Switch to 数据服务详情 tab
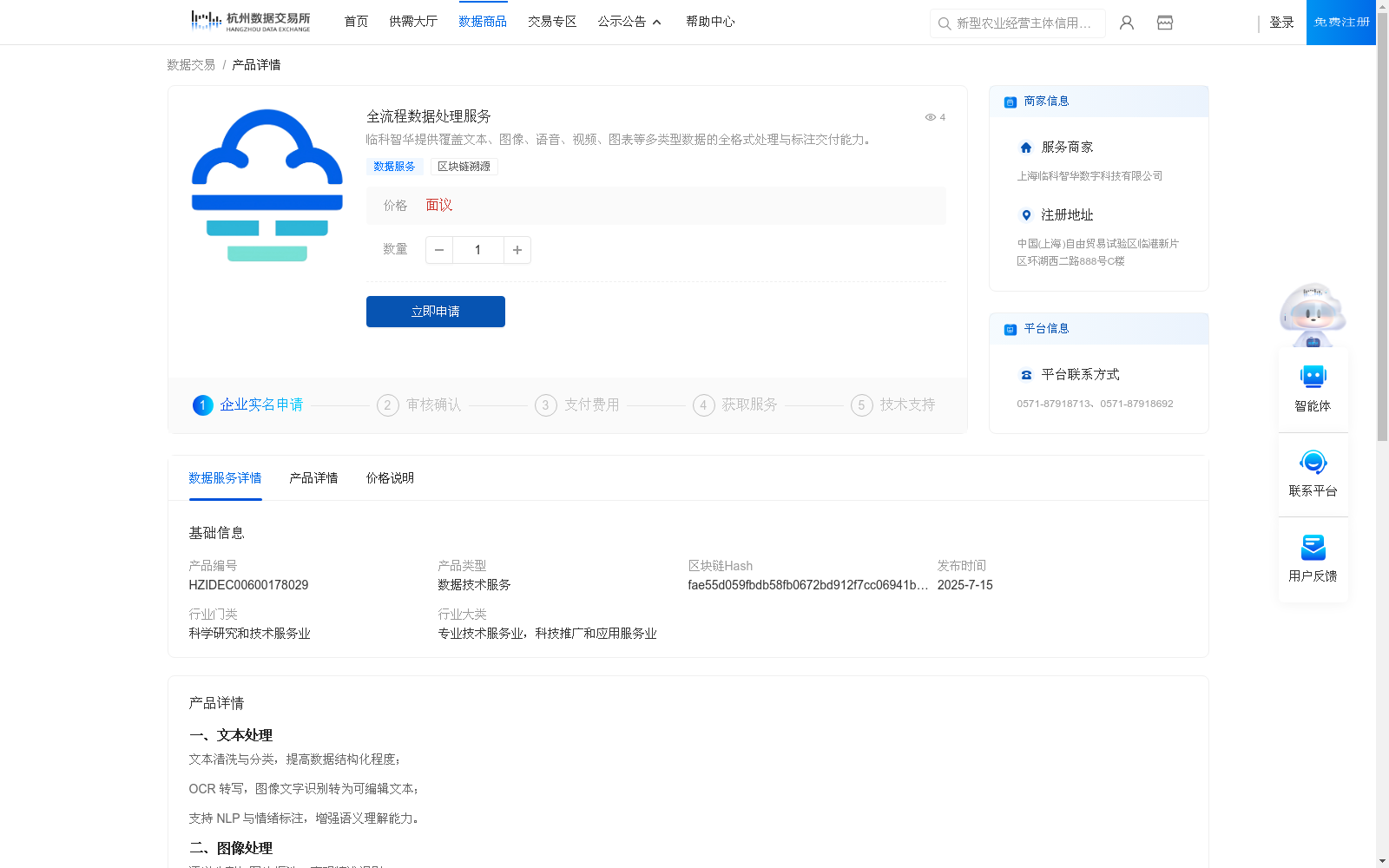1389x868 pixels. [225, 478]
